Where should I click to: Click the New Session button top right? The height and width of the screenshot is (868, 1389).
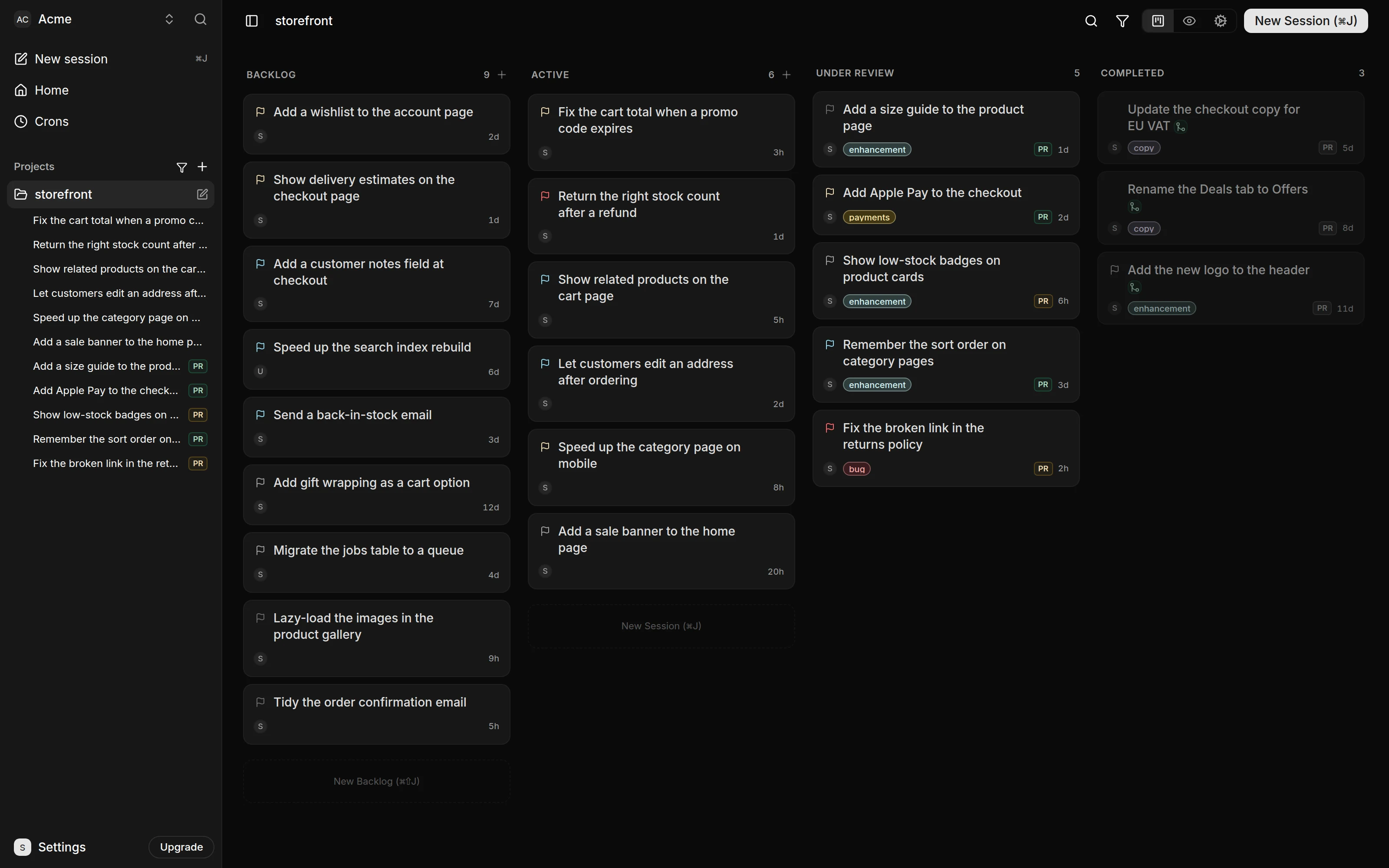click(1305, 21)
